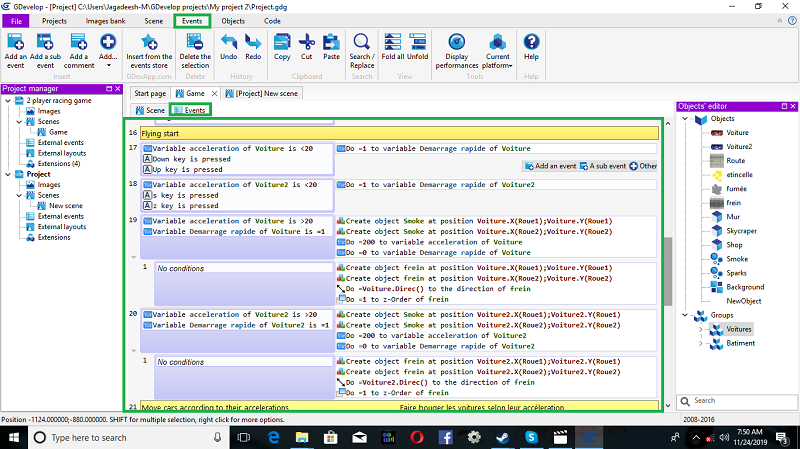Screen dimensions: 800x449
Task: Collapse the Scenes node under 2 player racing game
Action: pyautogui.click(x=18, y=121)
